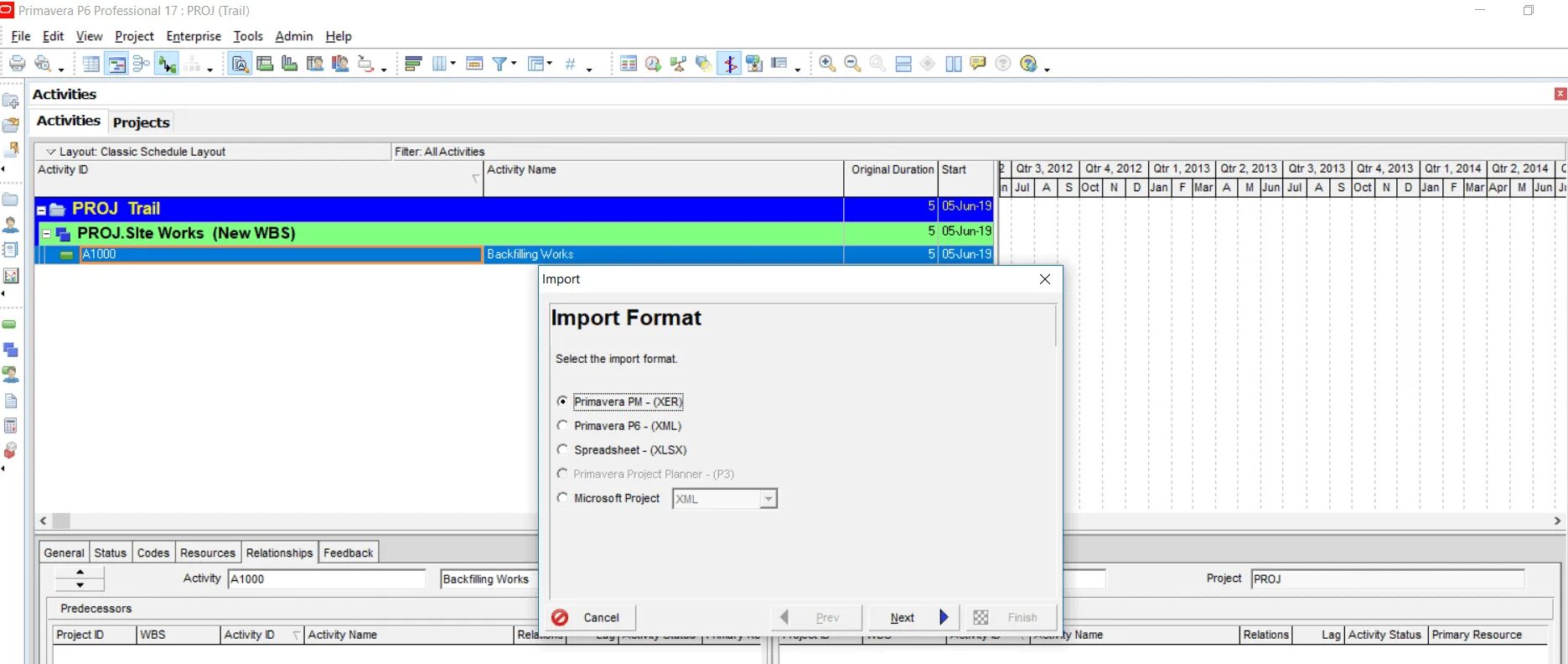This screenshot has height=664, width=1568.
Task: Open Timescale icon dropdown arrow
Action: pos(453,64)
